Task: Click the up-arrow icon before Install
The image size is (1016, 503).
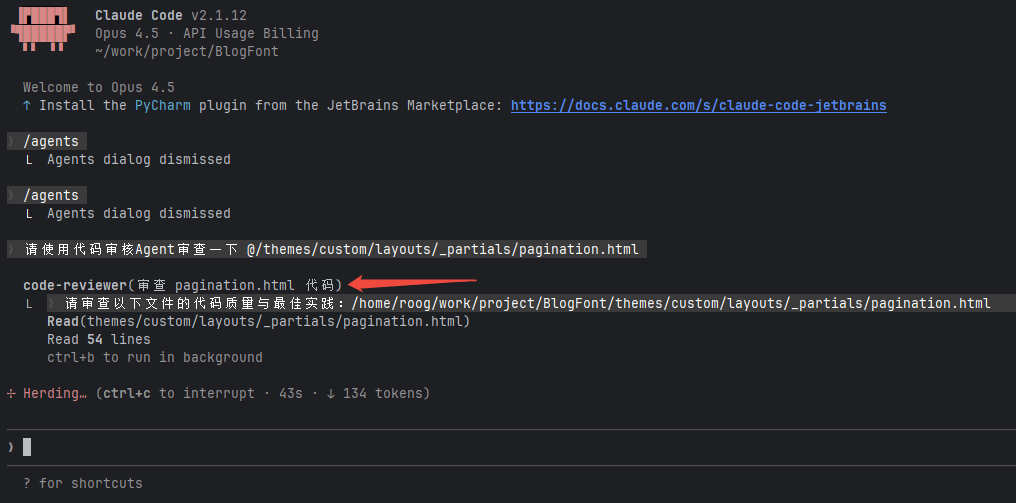Action: click(x=27, y=106)
